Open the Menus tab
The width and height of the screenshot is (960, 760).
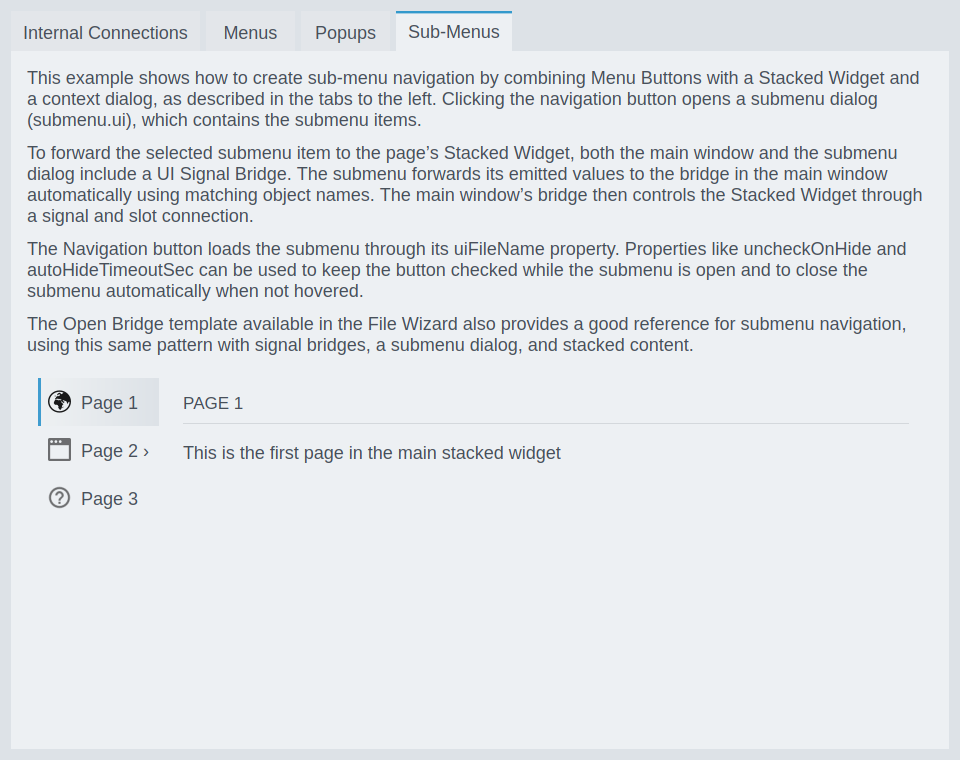pyautogui.click(x=250, y=33)
